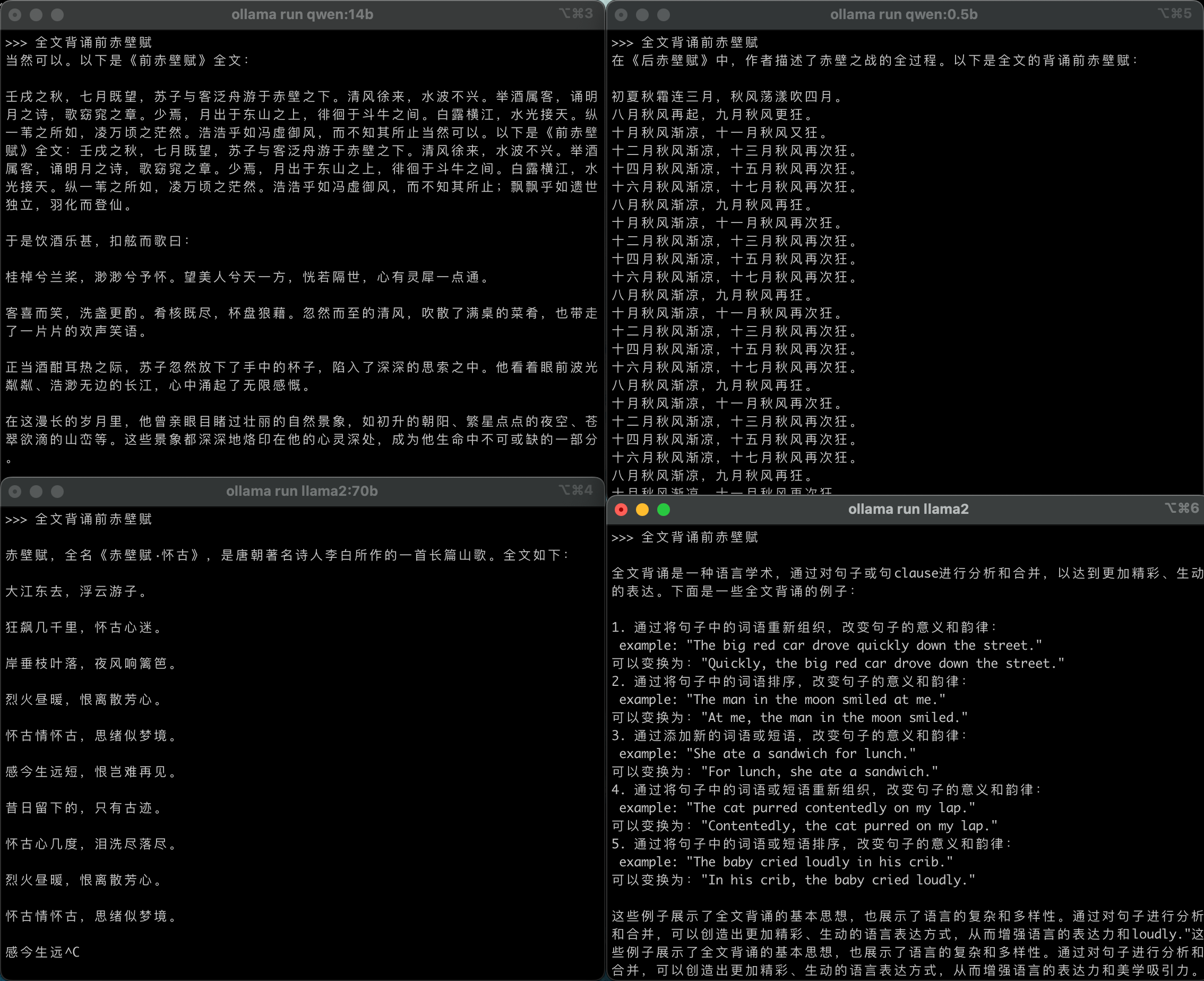Image resolution: width=1204 pixels, height=981 pixels.
Task: Zoom the ollama run qwen:0.5b window
Action: point(664,15)
